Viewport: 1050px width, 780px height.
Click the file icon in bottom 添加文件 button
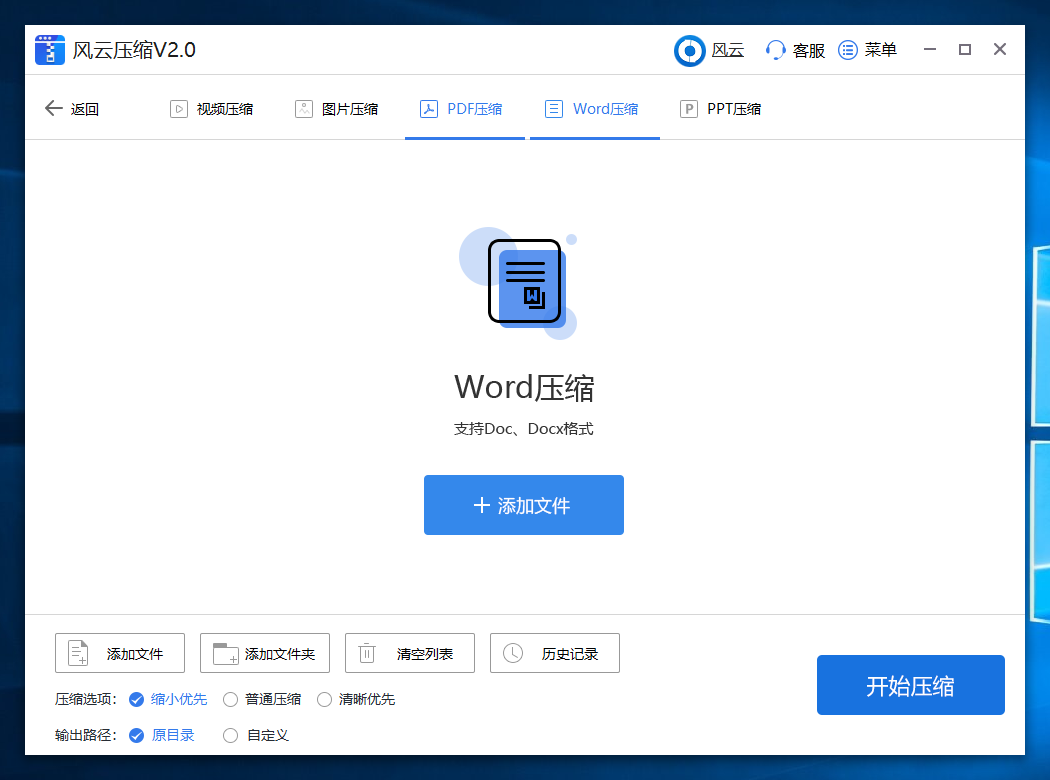(x=78, y=653)
